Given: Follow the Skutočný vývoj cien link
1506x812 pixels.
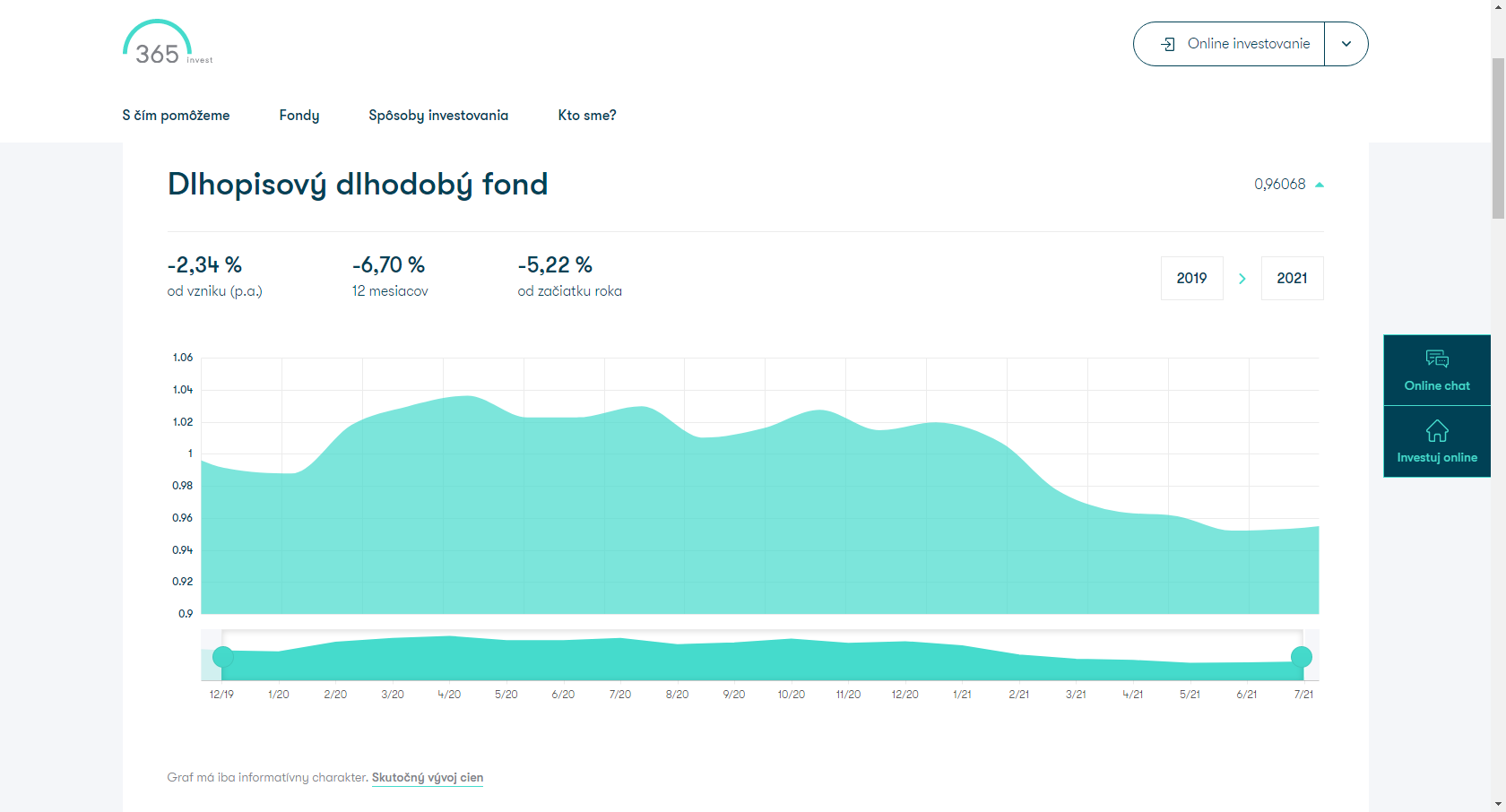Looking at the screenshot, I should click(428, 778).
